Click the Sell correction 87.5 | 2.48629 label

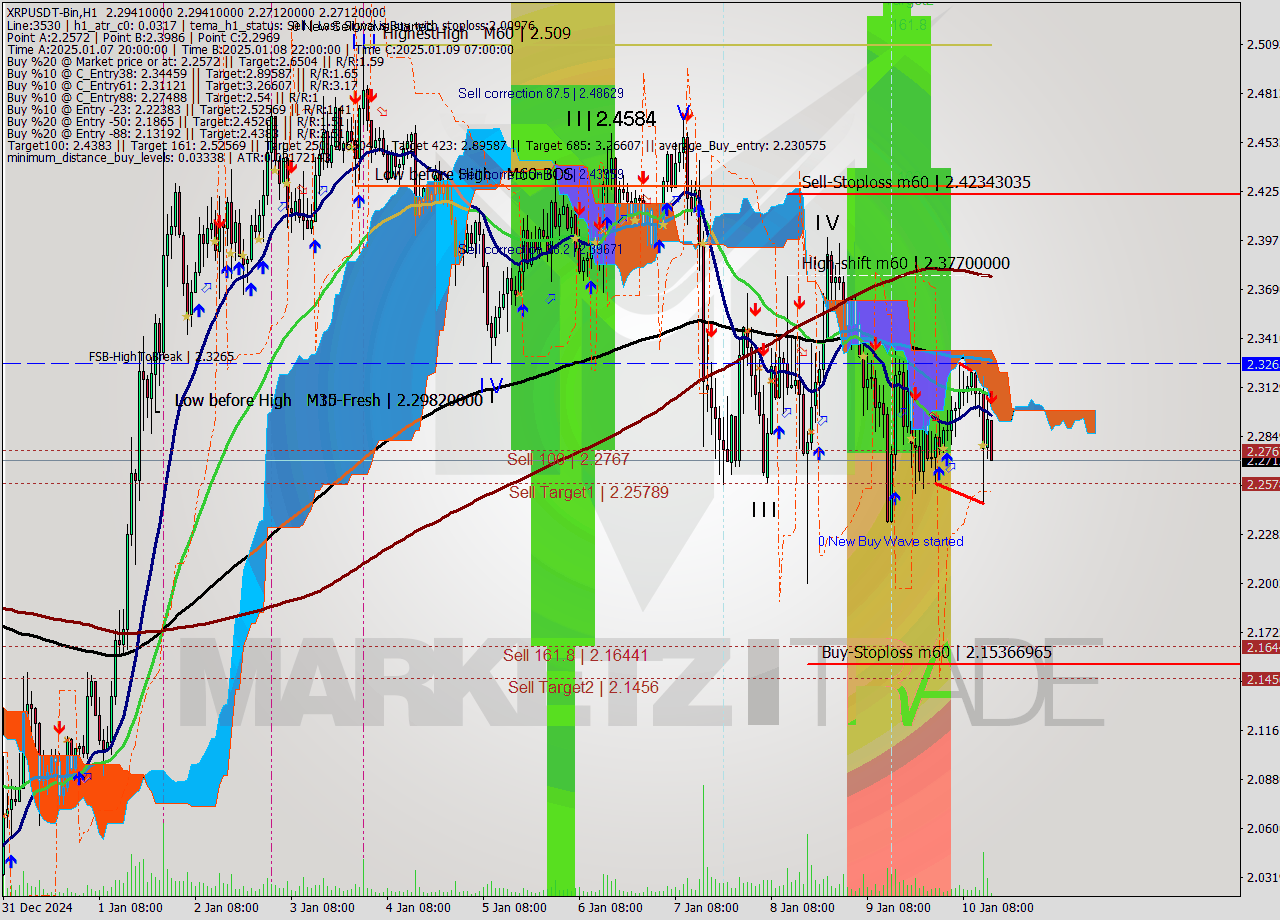click(541, 93)
